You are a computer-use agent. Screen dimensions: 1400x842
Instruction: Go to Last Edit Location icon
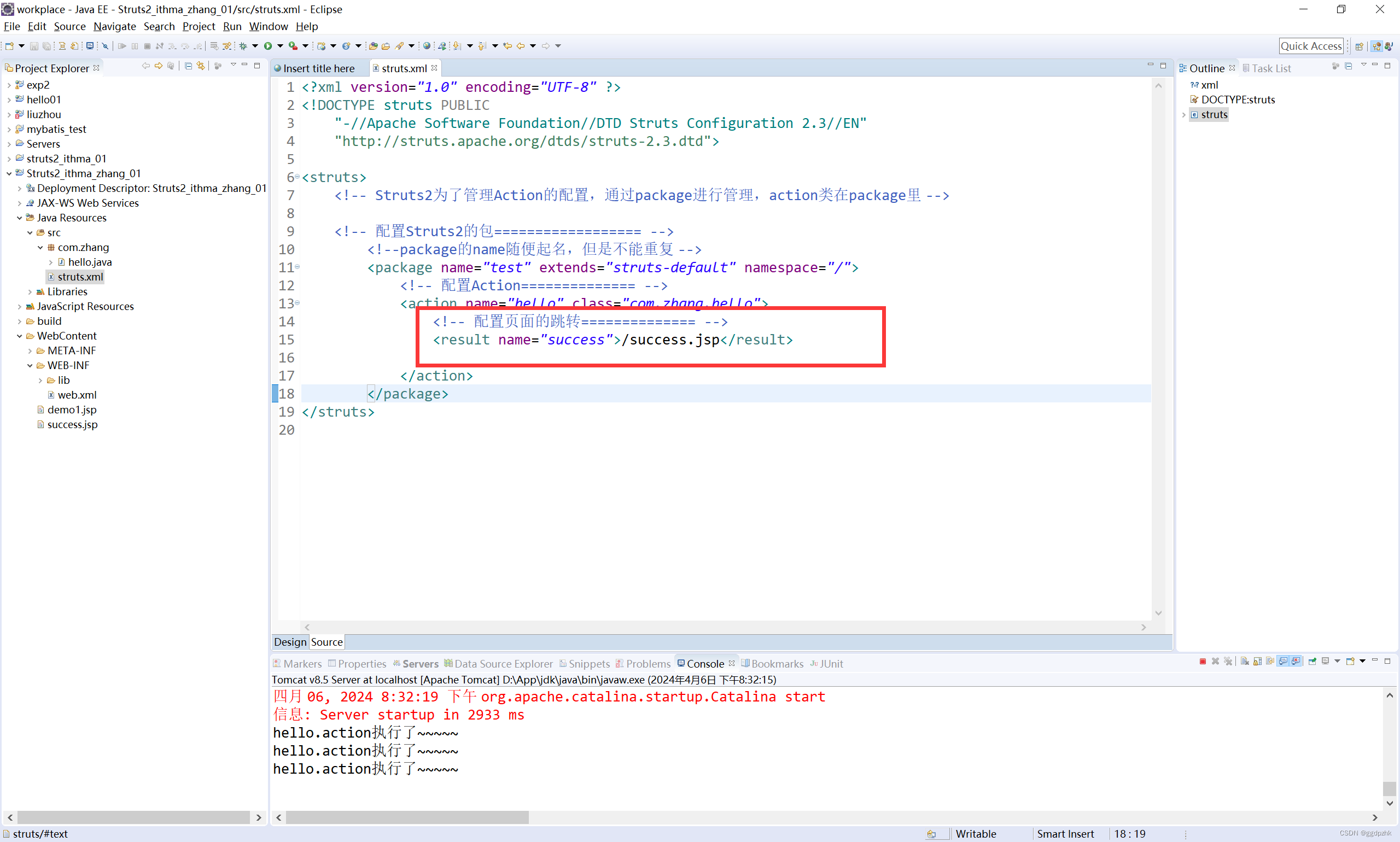pyautogui.click(x=507, y=46)
